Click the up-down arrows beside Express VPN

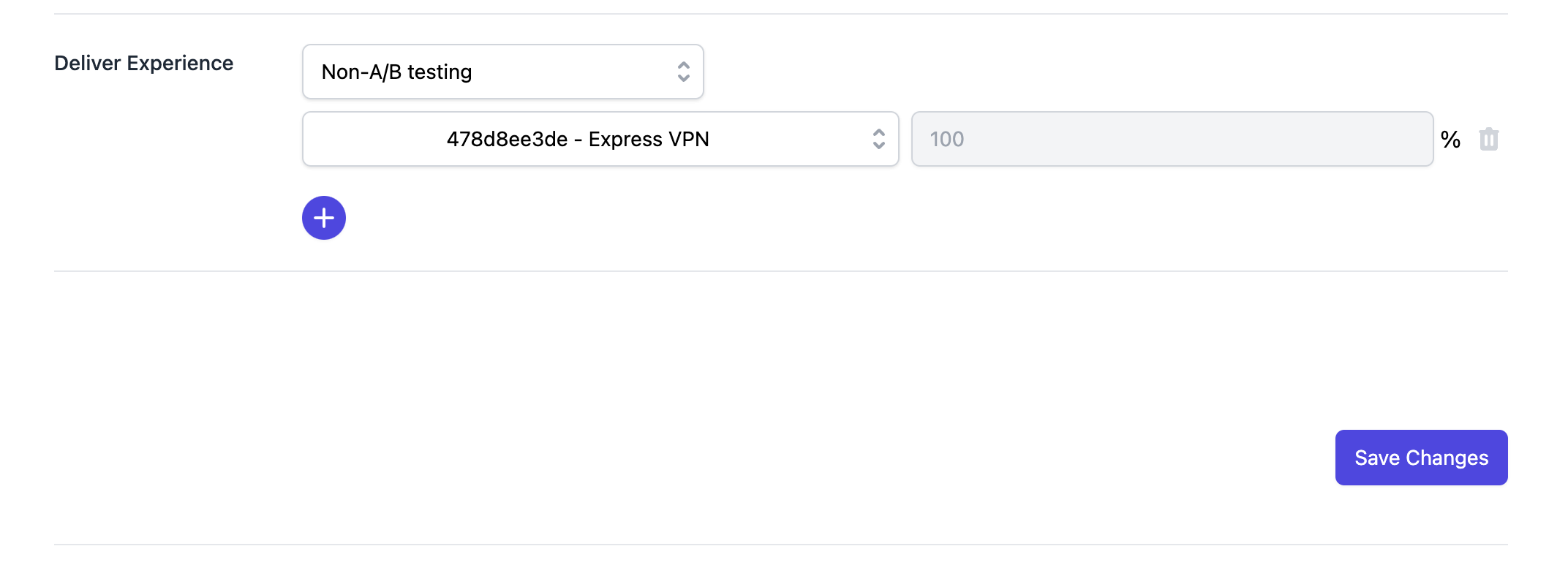click(x=879, y=139)
